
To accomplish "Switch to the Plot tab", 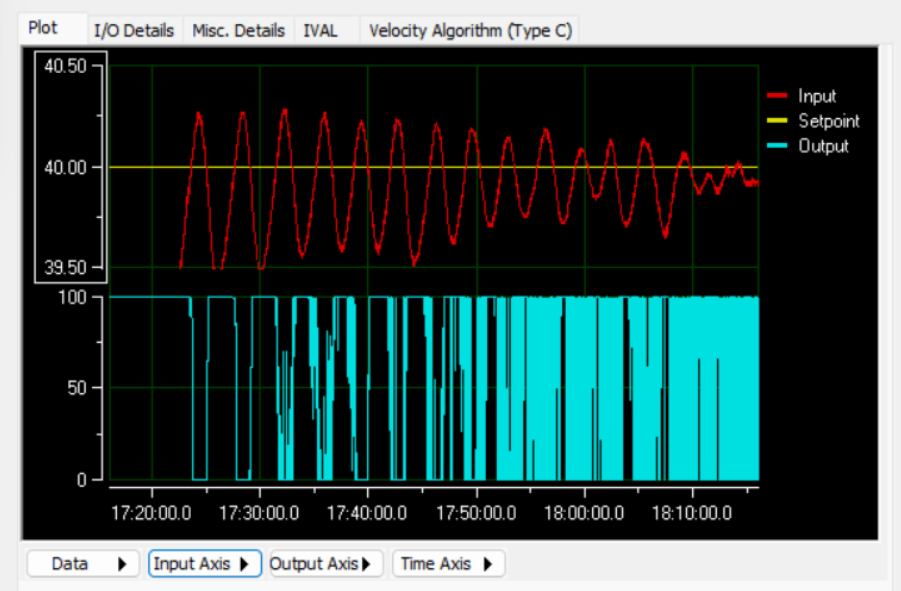I will [x=44, y=28].
